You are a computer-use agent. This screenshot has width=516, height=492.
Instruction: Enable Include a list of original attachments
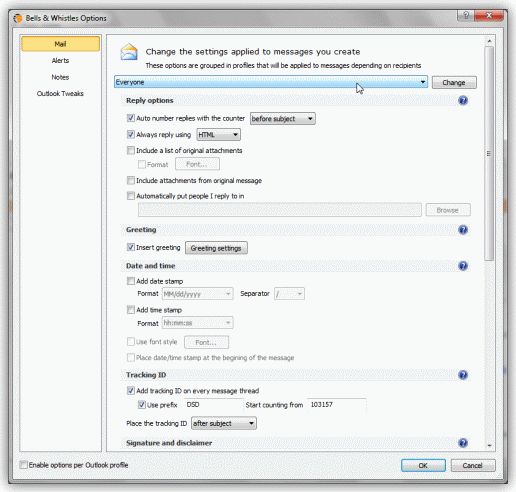pyautogui.click(x=131, y=150)
